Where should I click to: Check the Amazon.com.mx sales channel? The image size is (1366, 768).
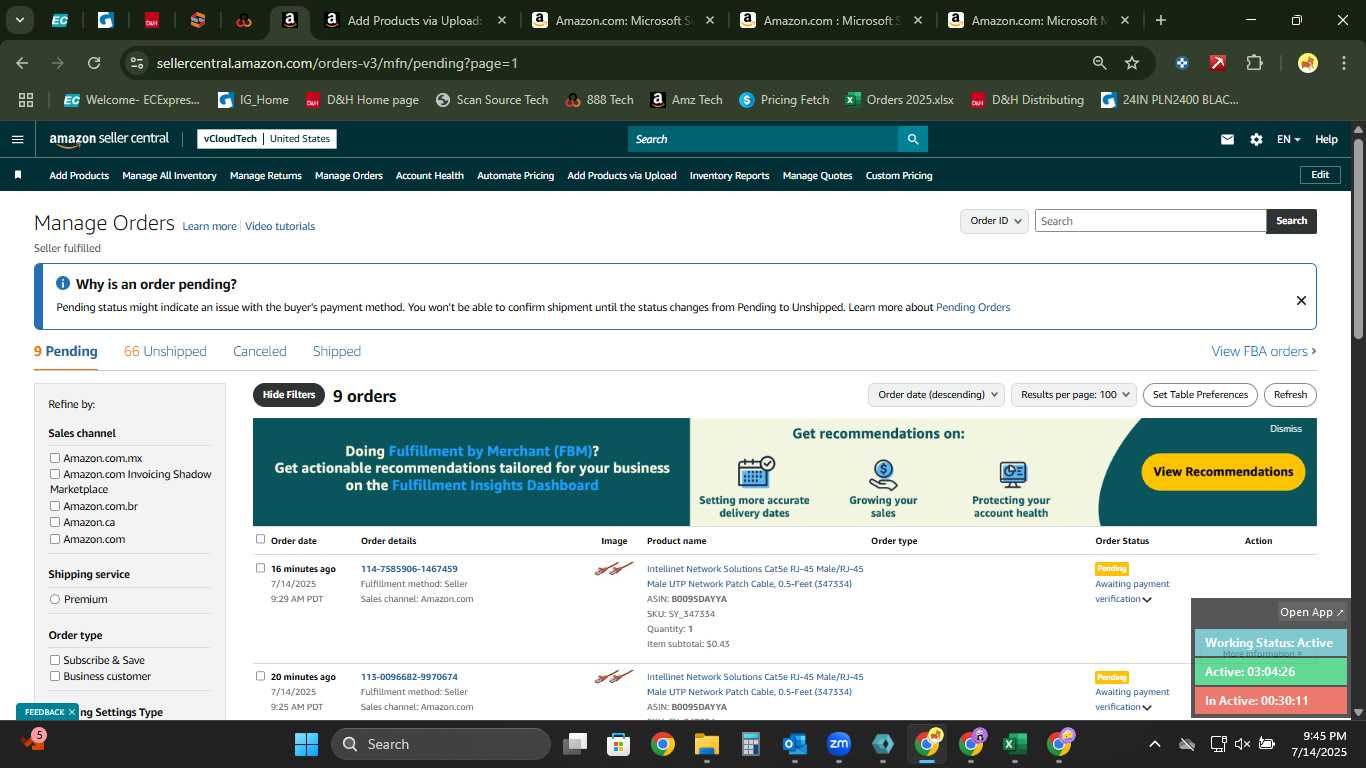(x=55, y=458)
